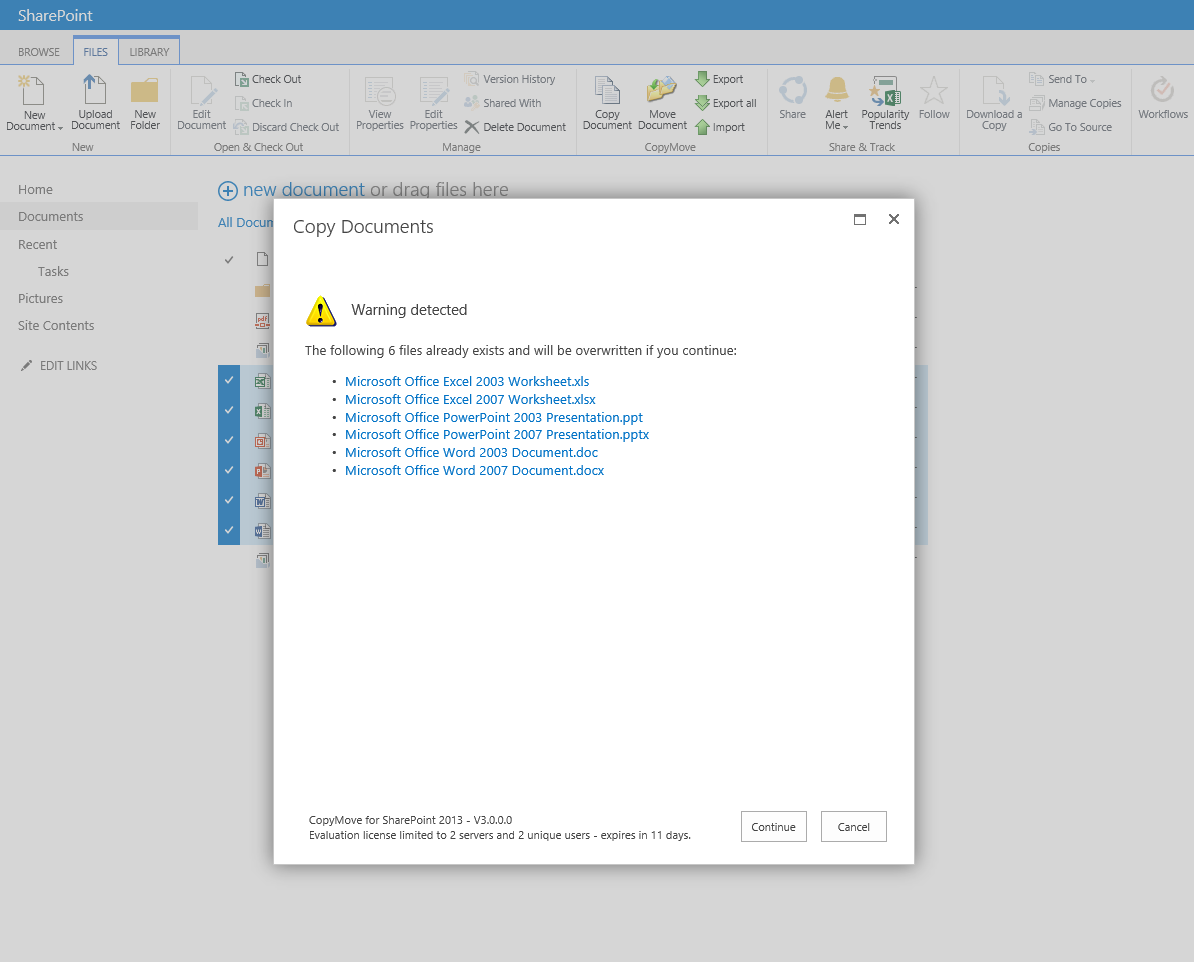Click the folder icon in document list
Screen dimensions: 1194x962
tap(263, 290)
